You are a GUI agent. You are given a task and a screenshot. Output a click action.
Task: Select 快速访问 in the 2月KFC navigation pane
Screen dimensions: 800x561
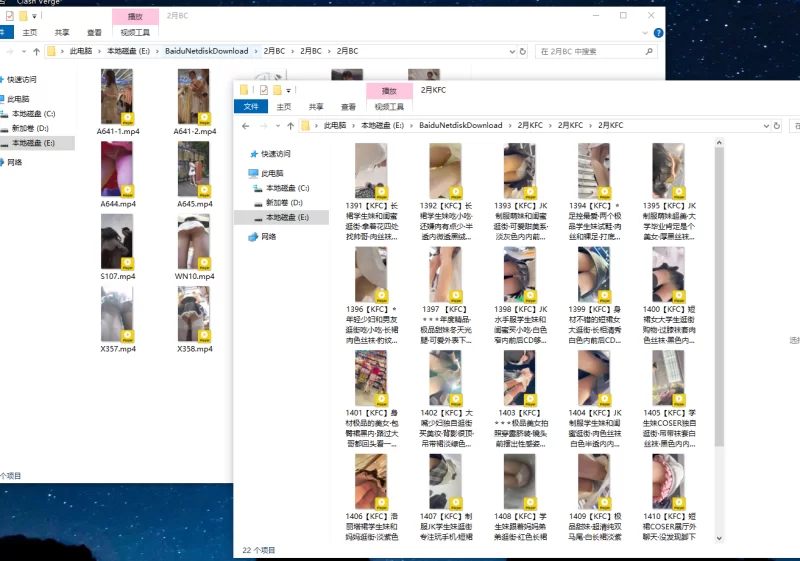(x=275, y=154)
